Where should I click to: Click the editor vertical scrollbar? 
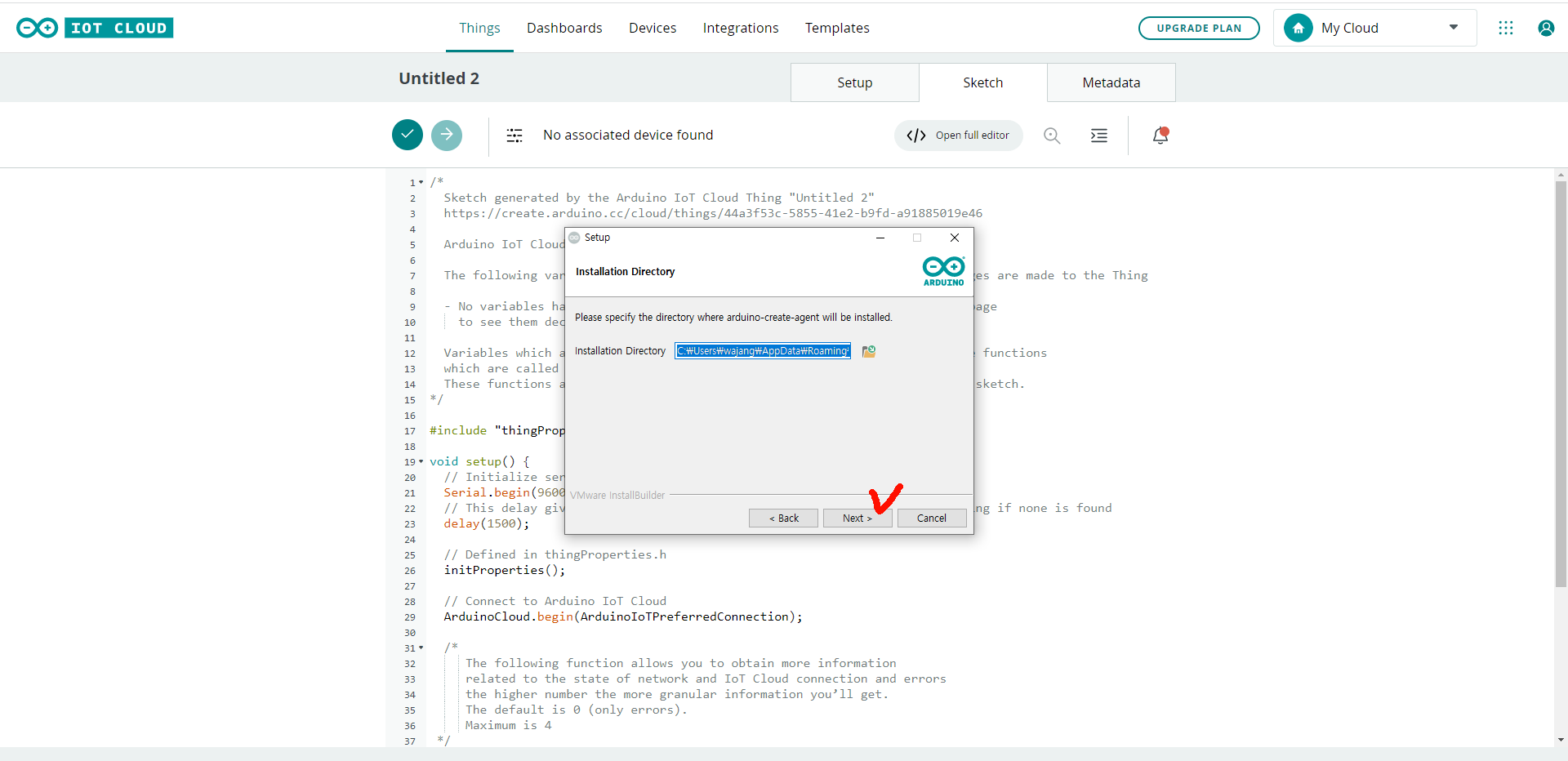point(1561,384)
